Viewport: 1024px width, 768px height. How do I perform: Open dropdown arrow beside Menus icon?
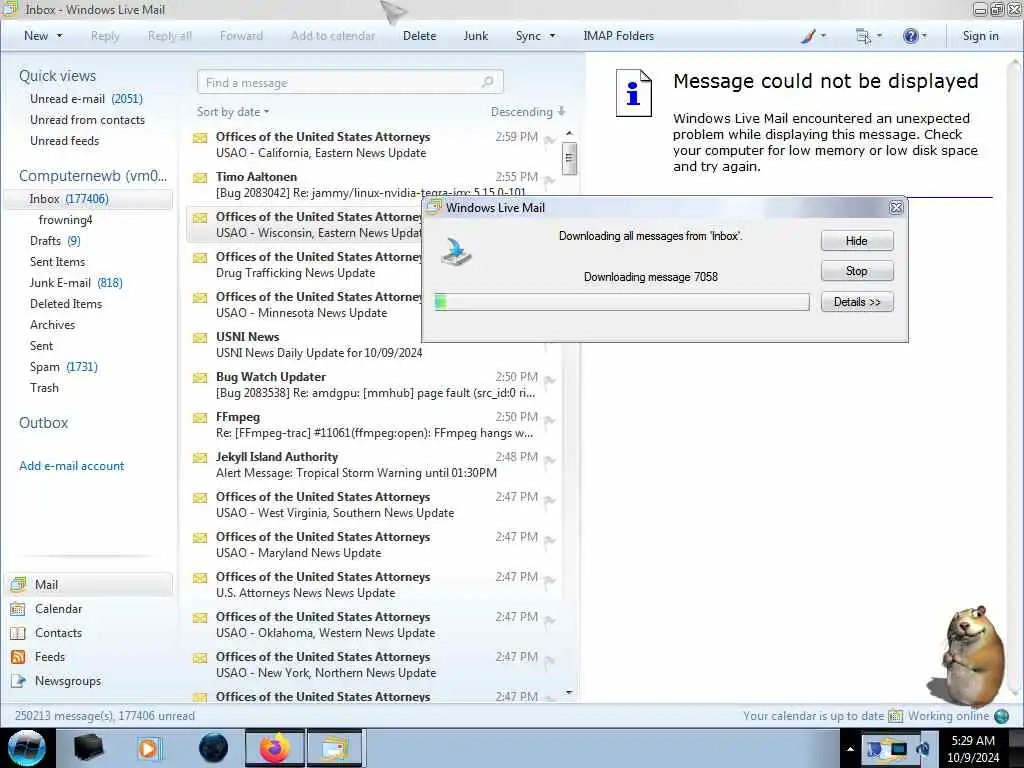[x=879, y=36]
